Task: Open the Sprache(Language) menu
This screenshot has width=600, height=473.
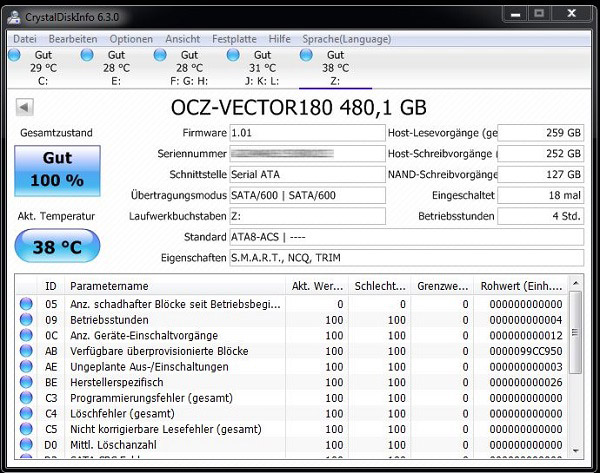Action: point(347,39)
